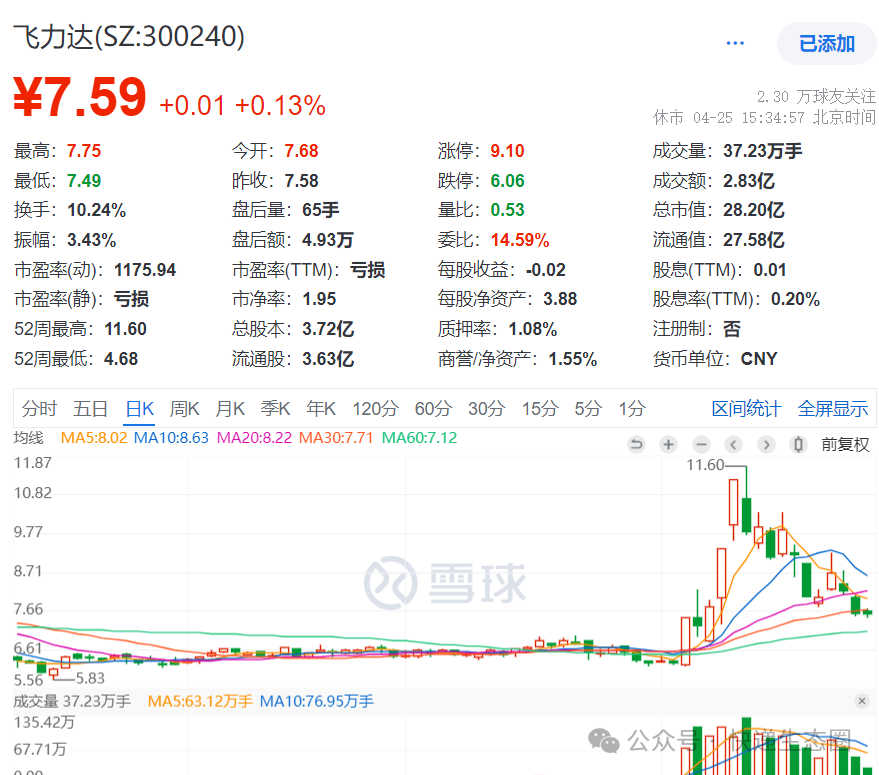Click the stock title 飞力达(SZ:300240)
This screenshot has height=775, width=879.
click(129, 37)
